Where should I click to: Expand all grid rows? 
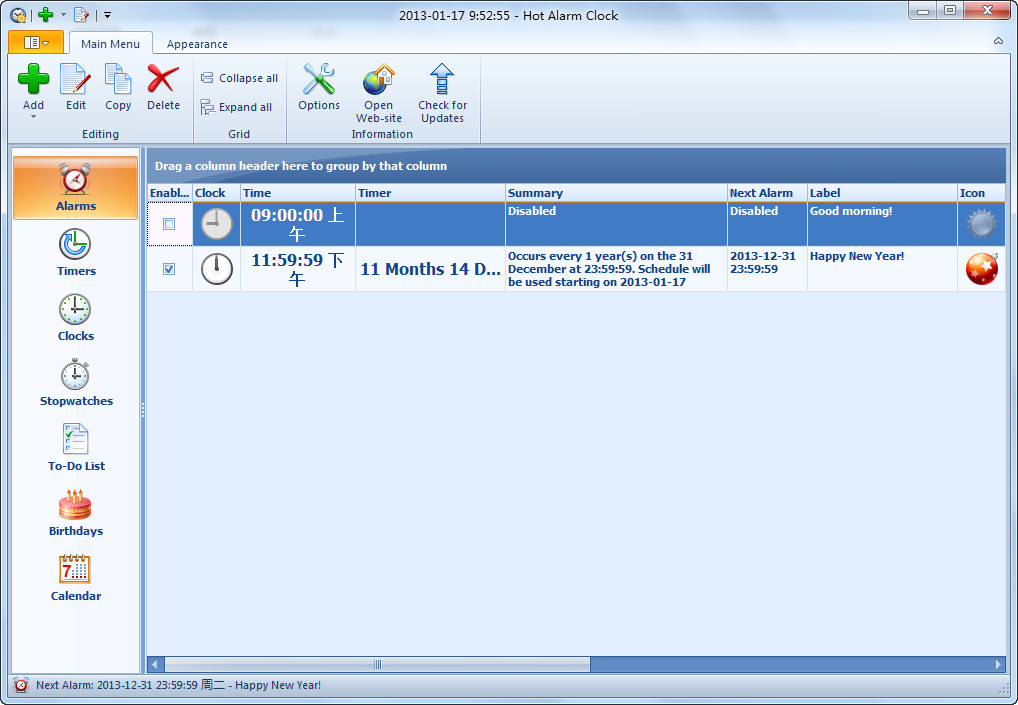pos(236,107)
